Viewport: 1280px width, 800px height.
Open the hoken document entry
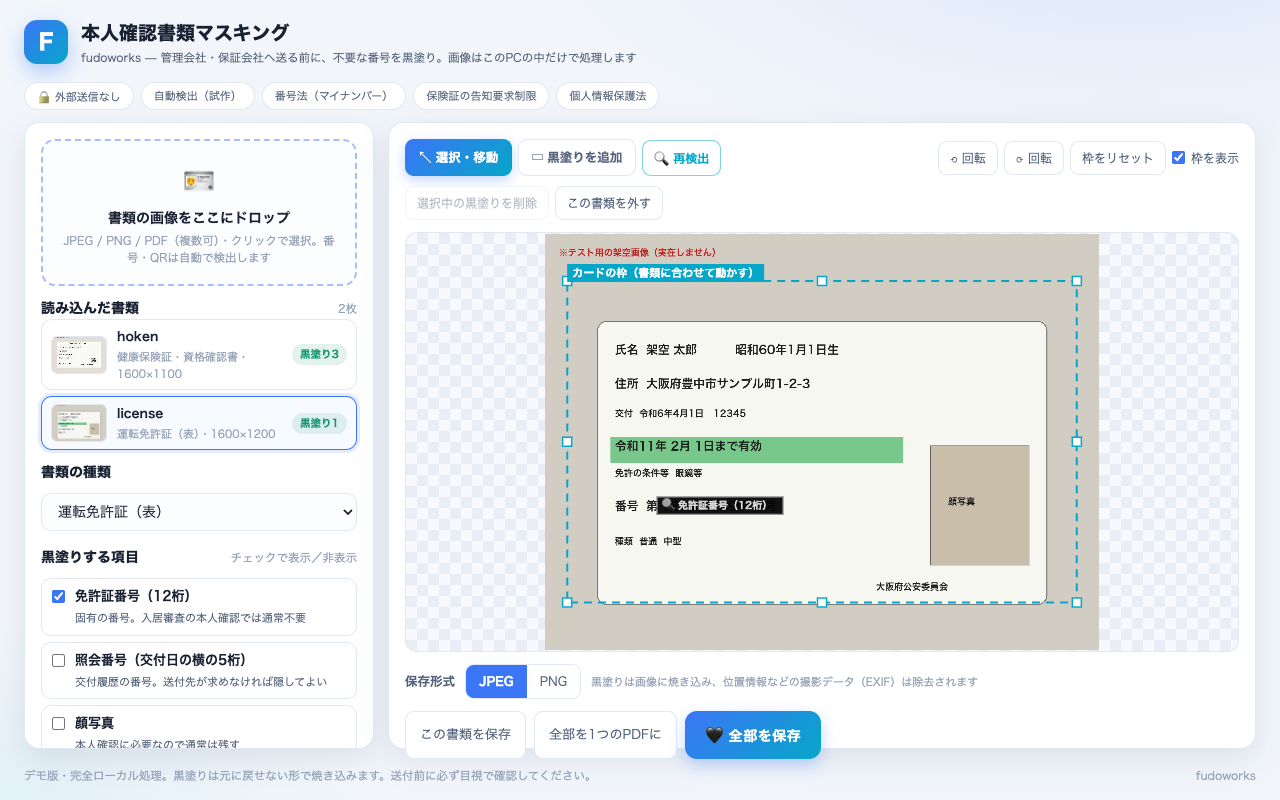click(199, 355)
